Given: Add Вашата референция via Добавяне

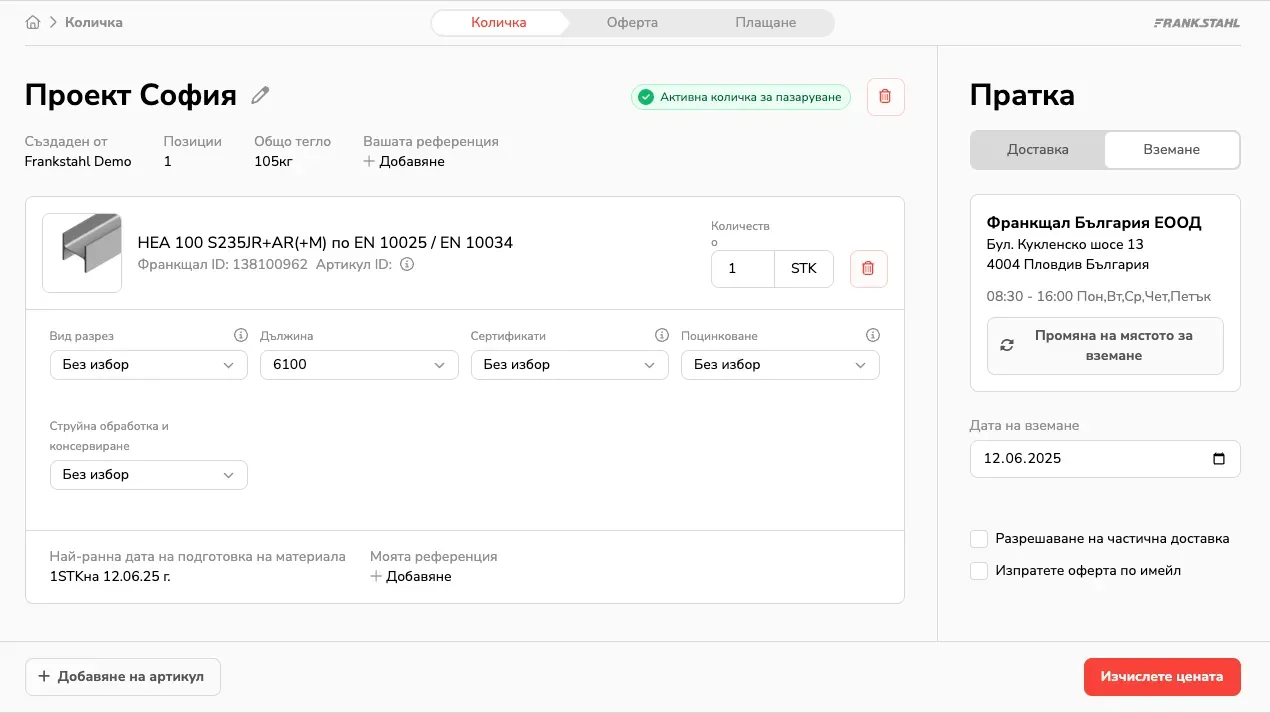Looking at the screenshot, I should 404,161.
